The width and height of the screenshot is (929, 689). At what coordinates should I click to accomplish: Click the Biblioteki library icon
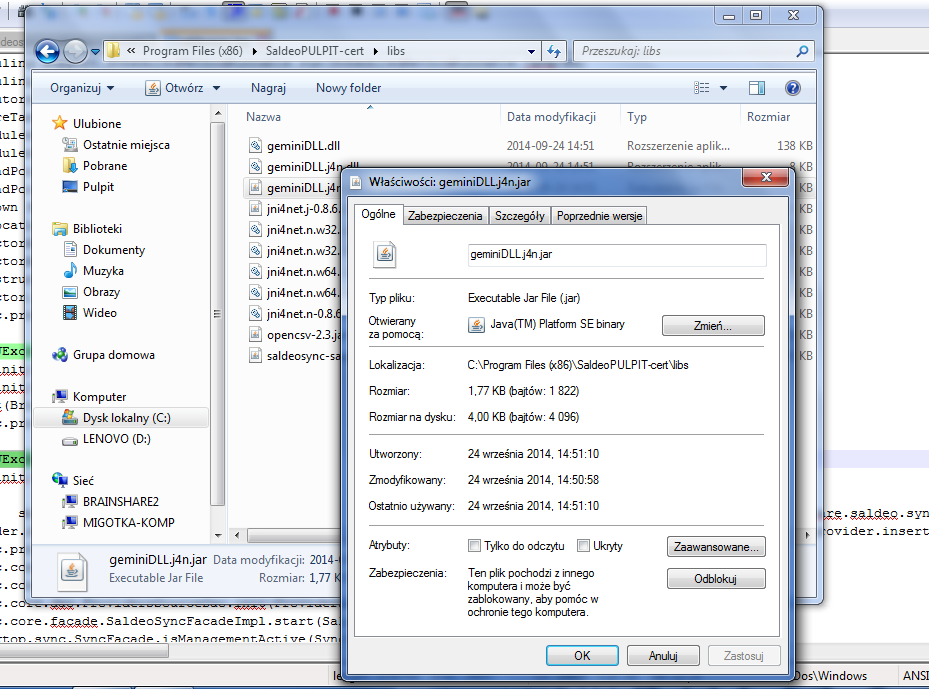[60, 229]
